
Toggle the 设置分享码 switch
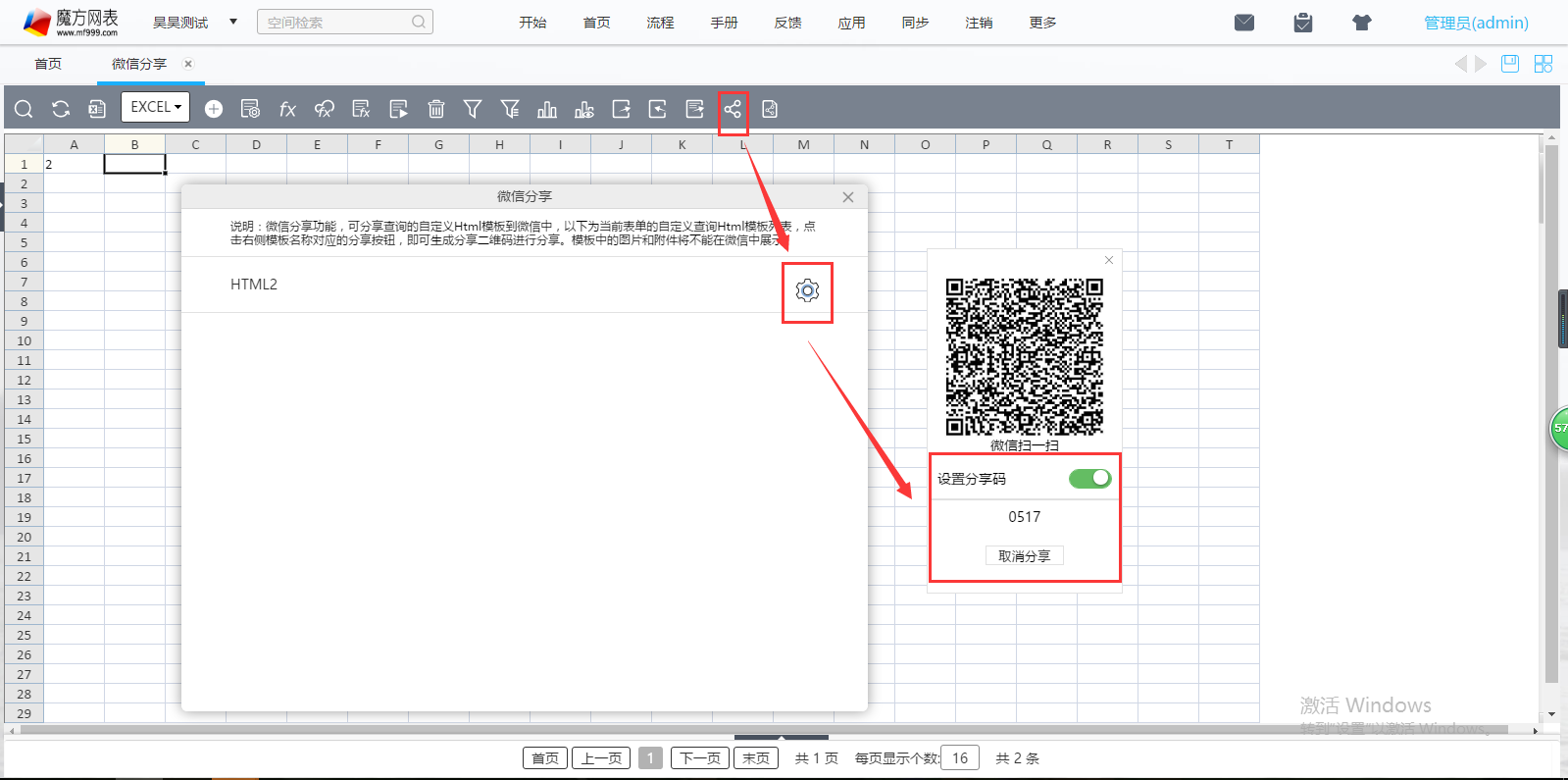(x=1089, y=478)
